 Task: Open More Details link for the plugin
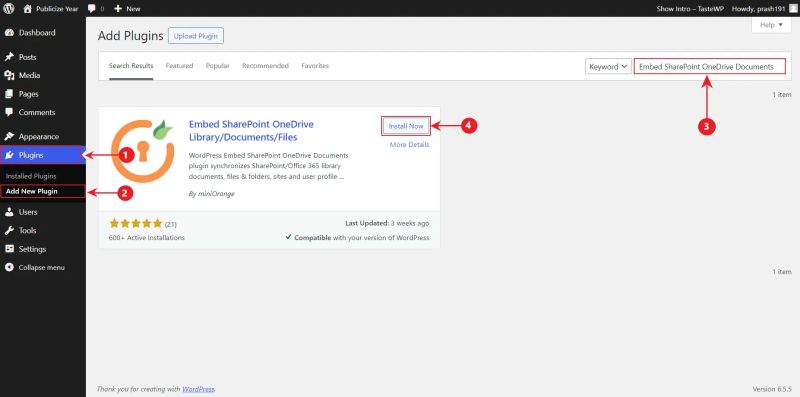click(x=409, y=145)
